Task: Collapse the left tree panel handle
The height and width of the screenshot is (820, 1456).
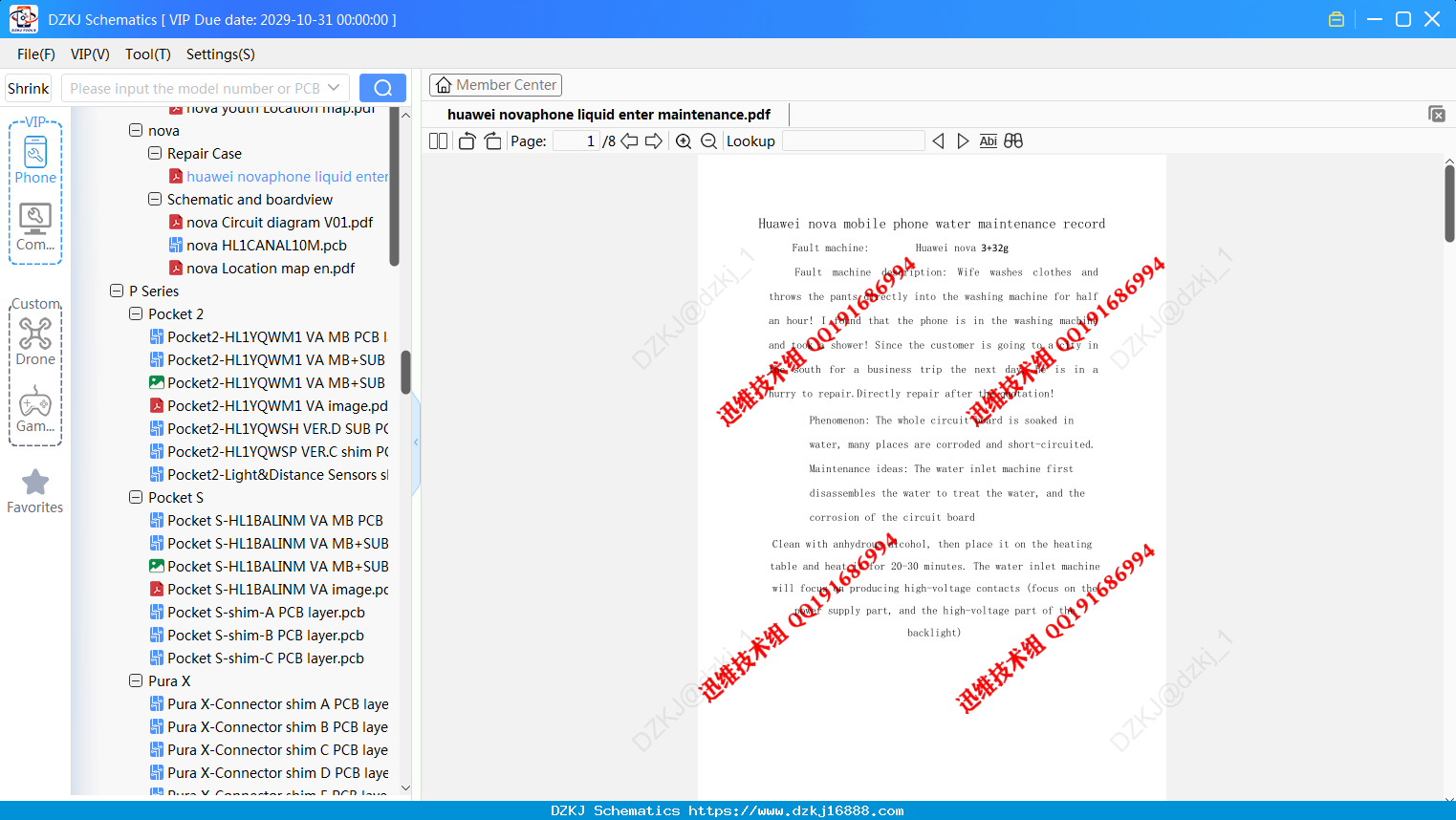Action: tap(416, 442)
